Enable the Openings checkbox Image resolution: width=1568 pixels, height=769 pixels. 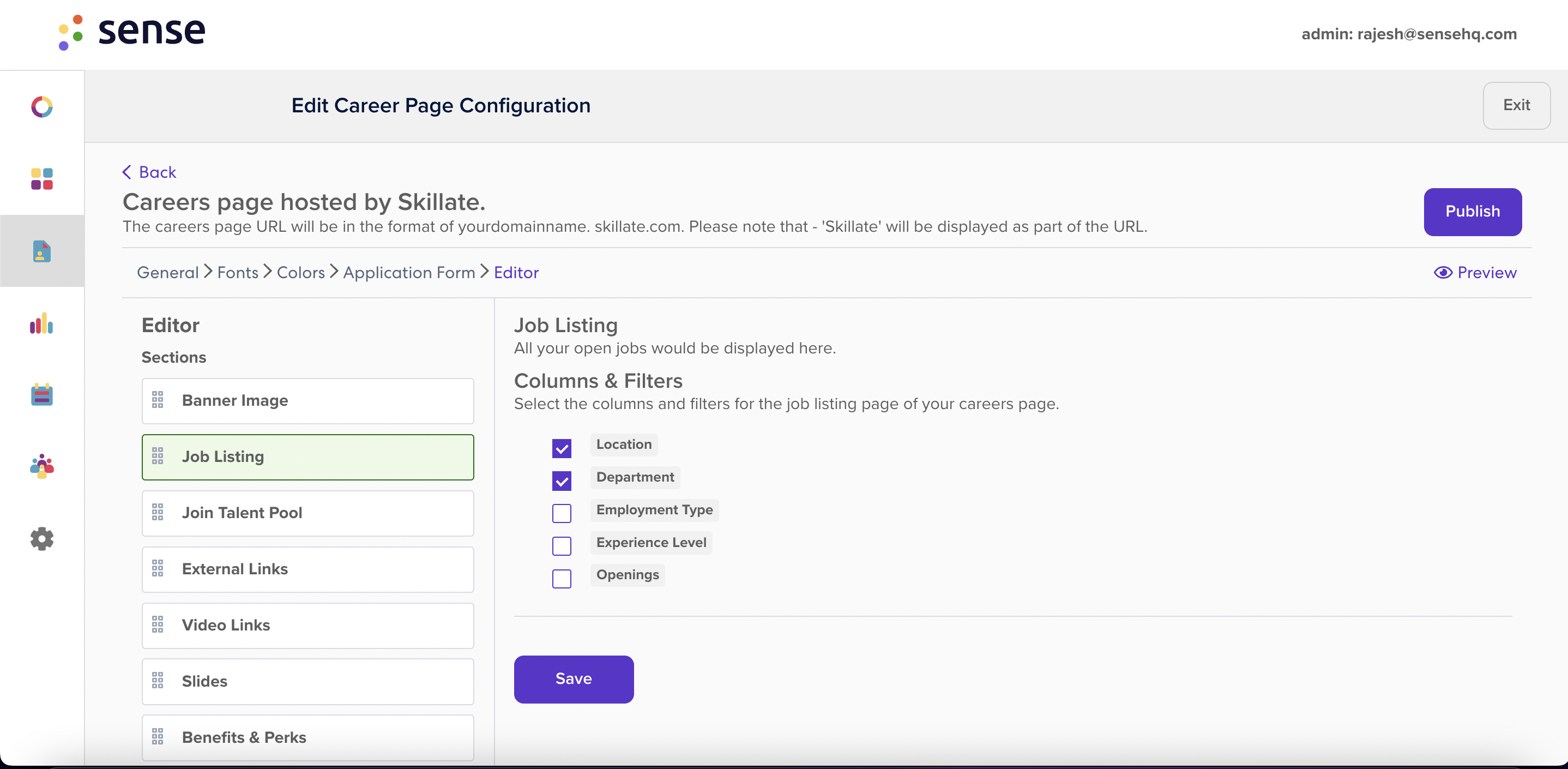(562, 579)
